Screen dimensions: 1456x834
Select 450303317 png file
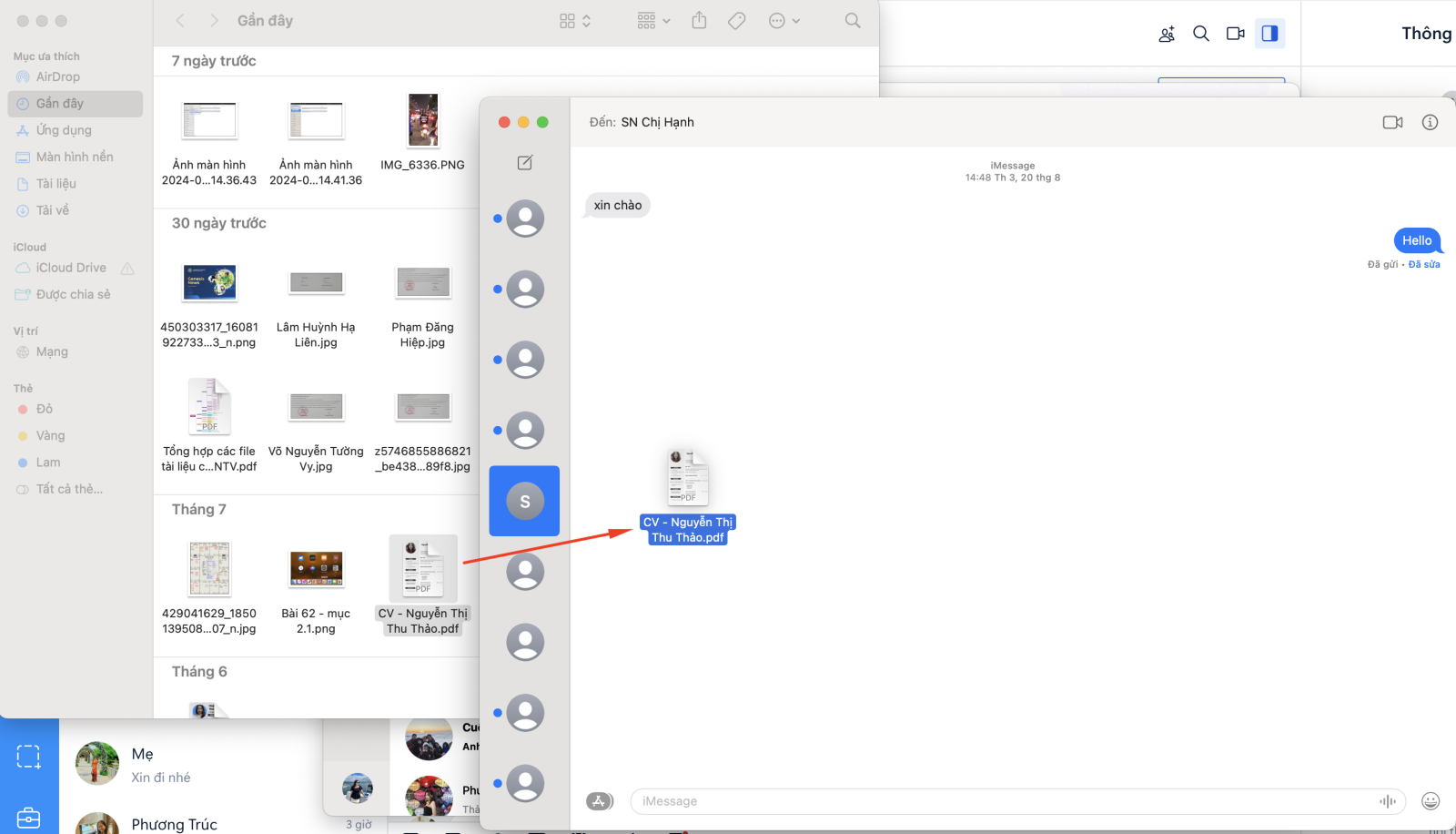pyautogui.click(x=209, y=305)
